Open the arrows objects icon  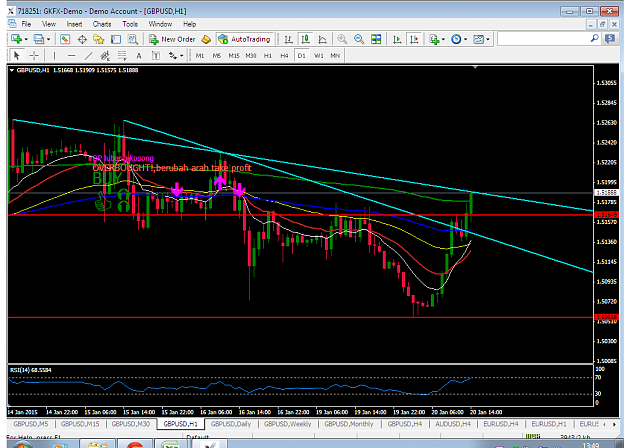pos(173,56)
